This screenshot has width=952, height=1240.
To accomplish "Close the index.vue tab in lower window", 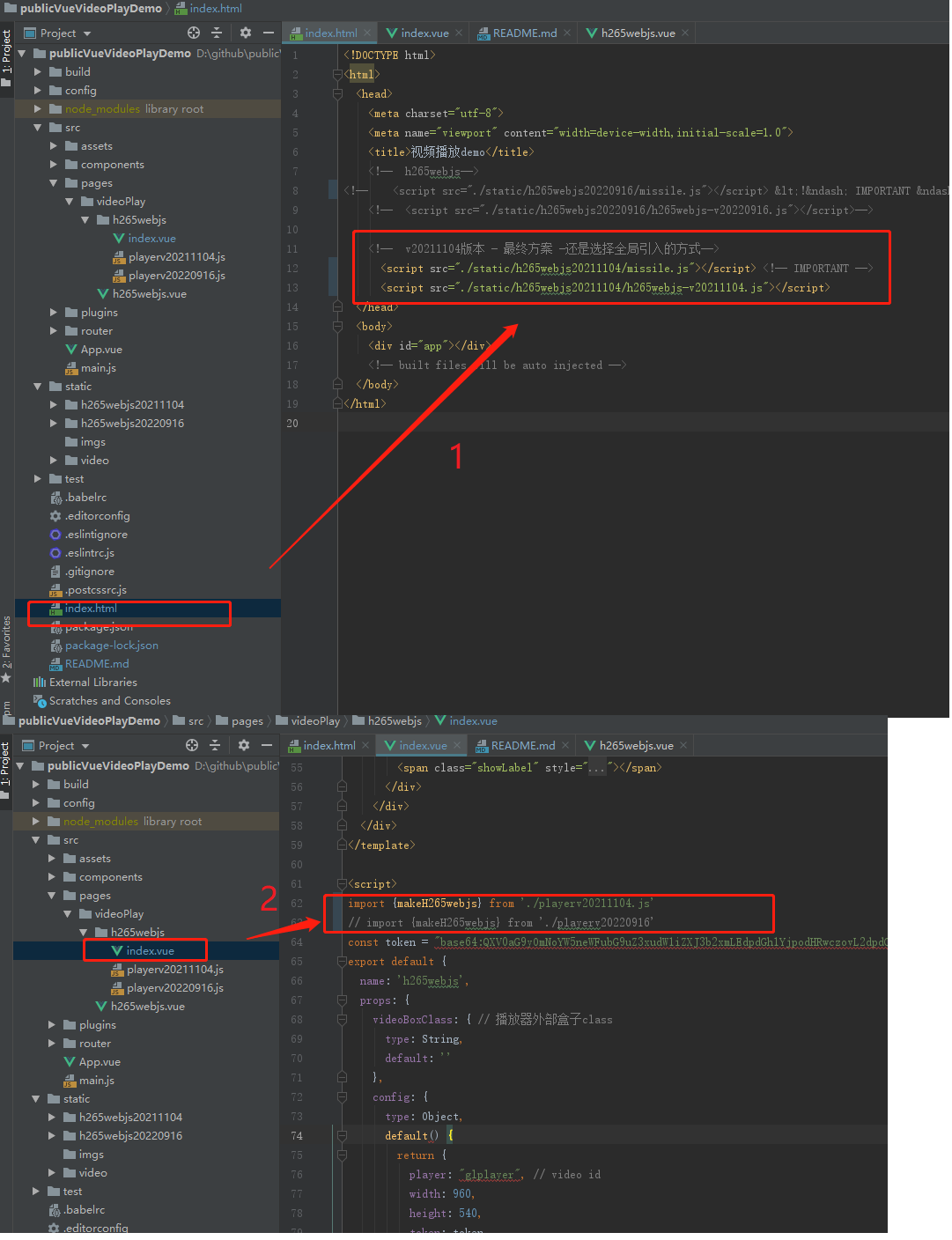I will coord(457,745).
